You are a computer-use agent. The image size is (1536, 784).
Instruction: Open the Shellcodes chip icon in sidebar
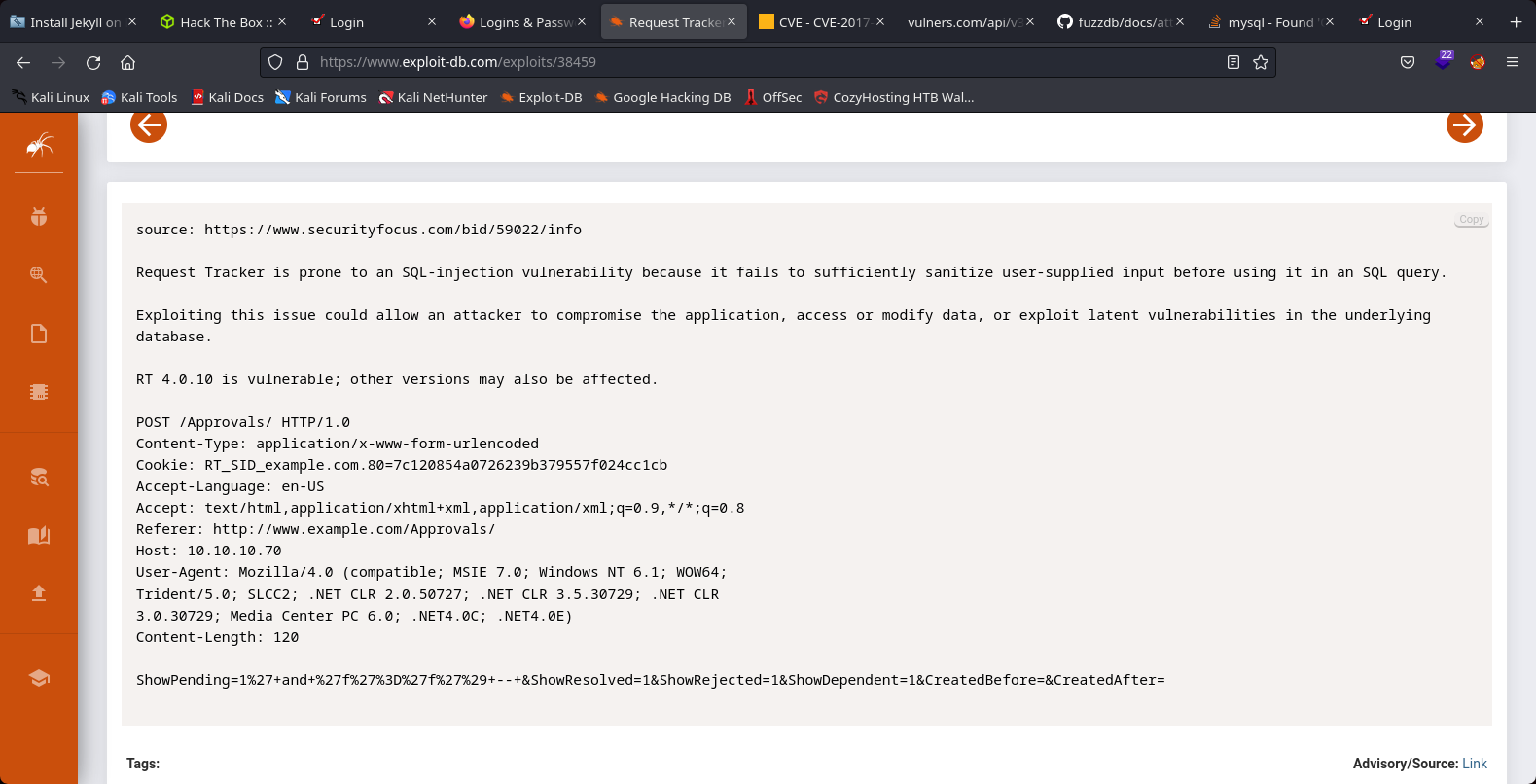[39, 392]
